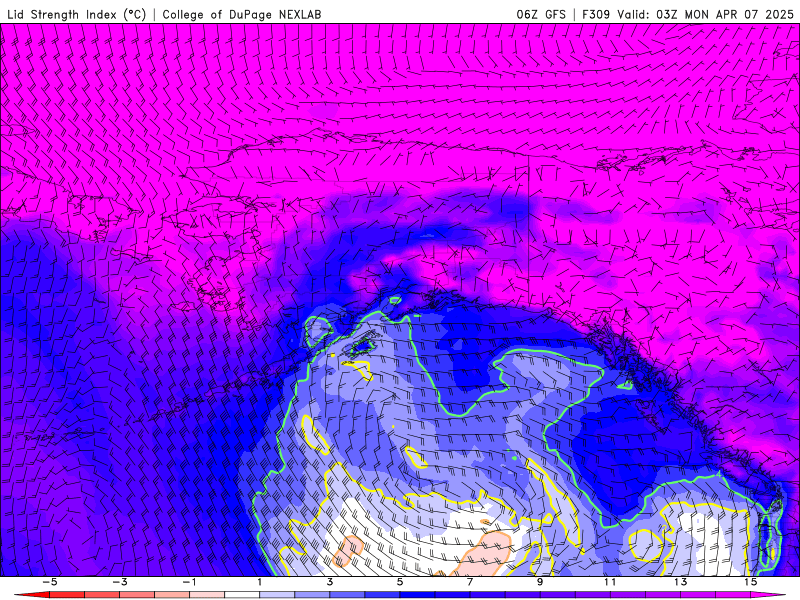
Task: Click the -1 color scale label
Action: click(x=189, y=582)
